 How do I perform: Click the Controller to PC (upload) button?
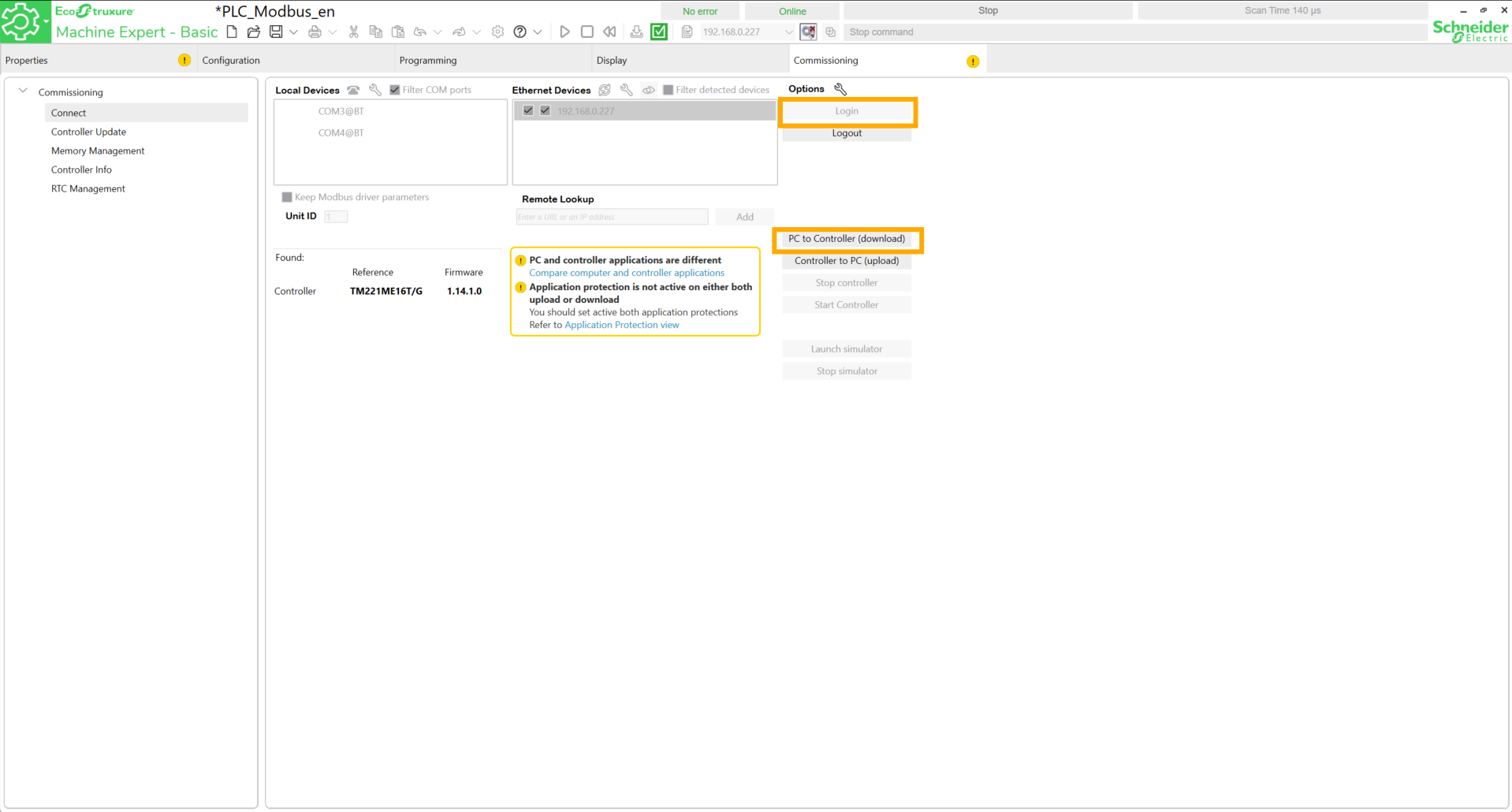(847, 261)
